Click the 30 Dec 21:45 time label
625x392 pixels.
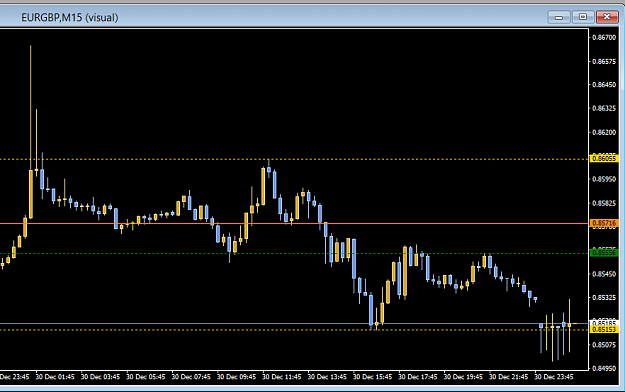(509, 376)
